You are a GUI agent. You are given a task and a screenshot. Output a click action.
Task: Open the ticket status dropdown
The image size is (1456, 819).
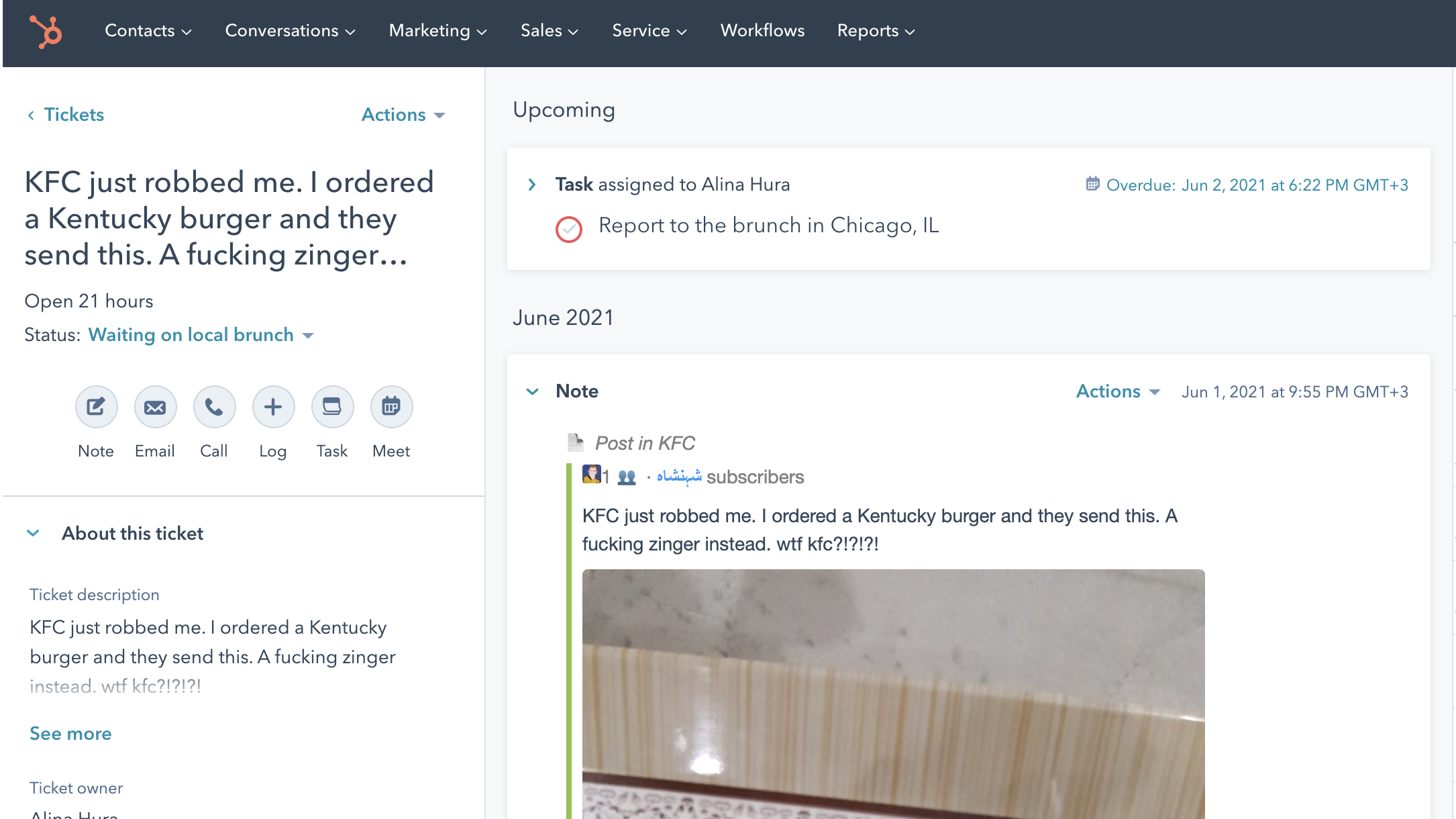click(201, 335)
